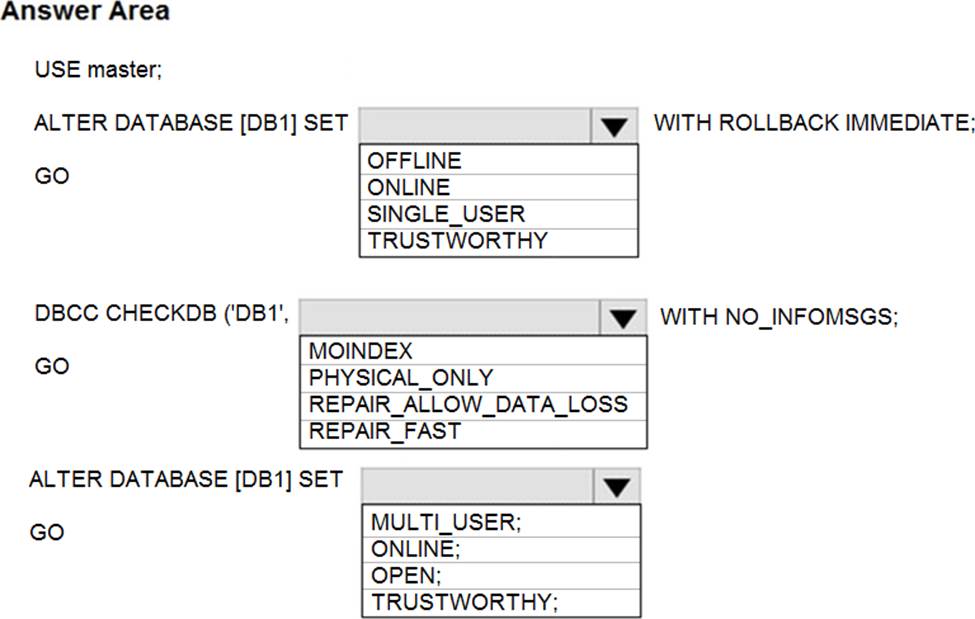Click the first SET combo box field

tap(475, 126)
